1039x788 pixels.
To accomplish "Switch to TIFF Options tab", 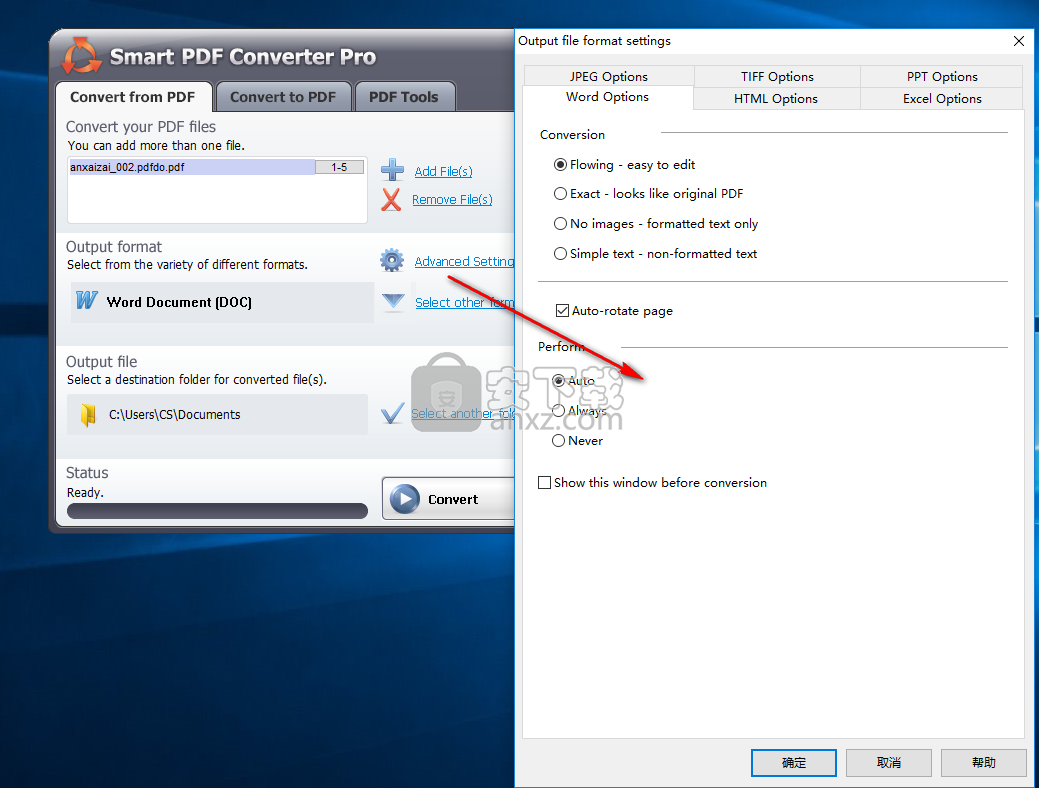I will click(777, 76).
